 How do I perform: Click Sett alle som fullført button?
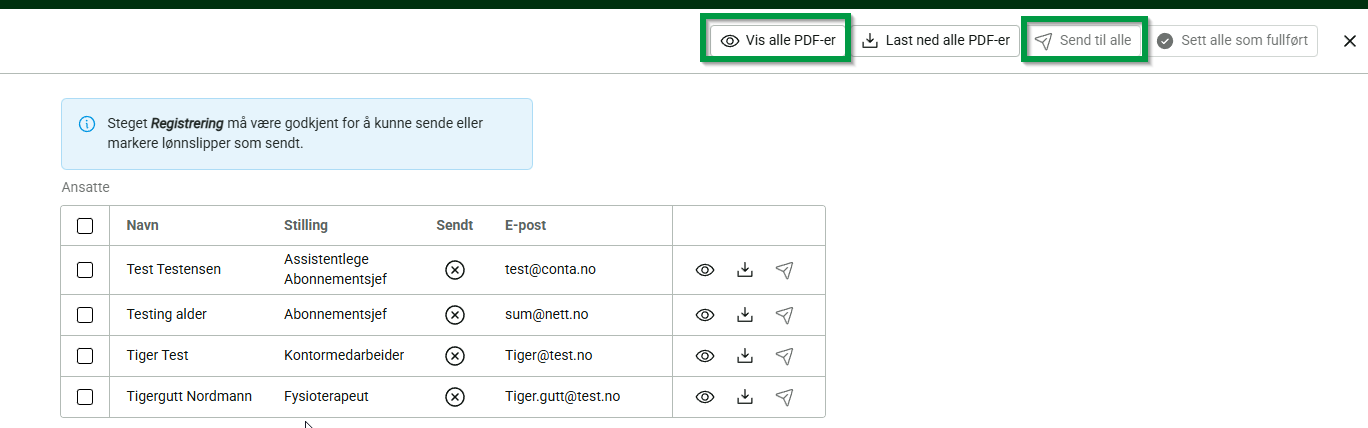pos(1232,41)
